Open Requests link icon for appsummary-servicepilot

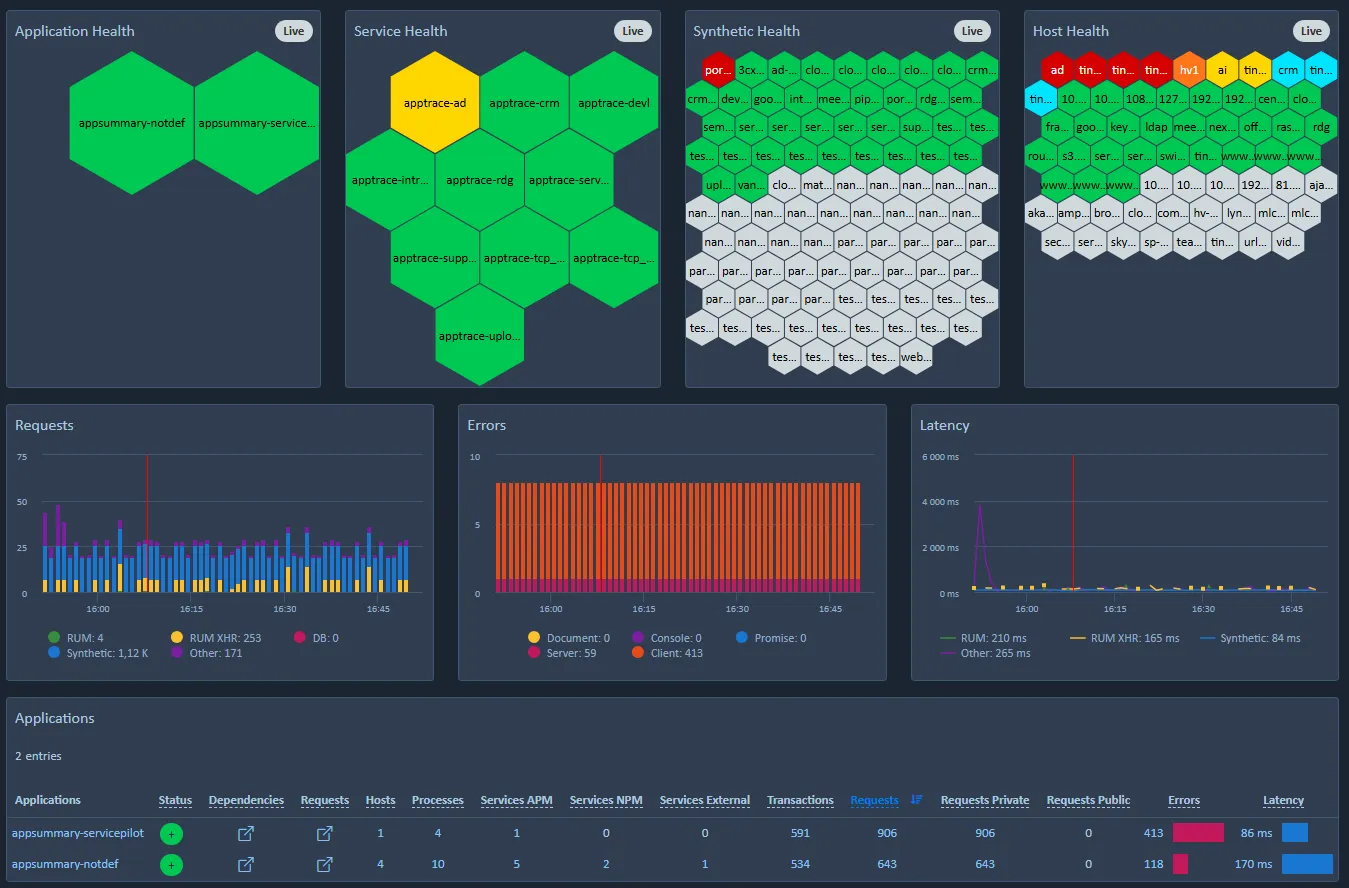pos(324,833)
